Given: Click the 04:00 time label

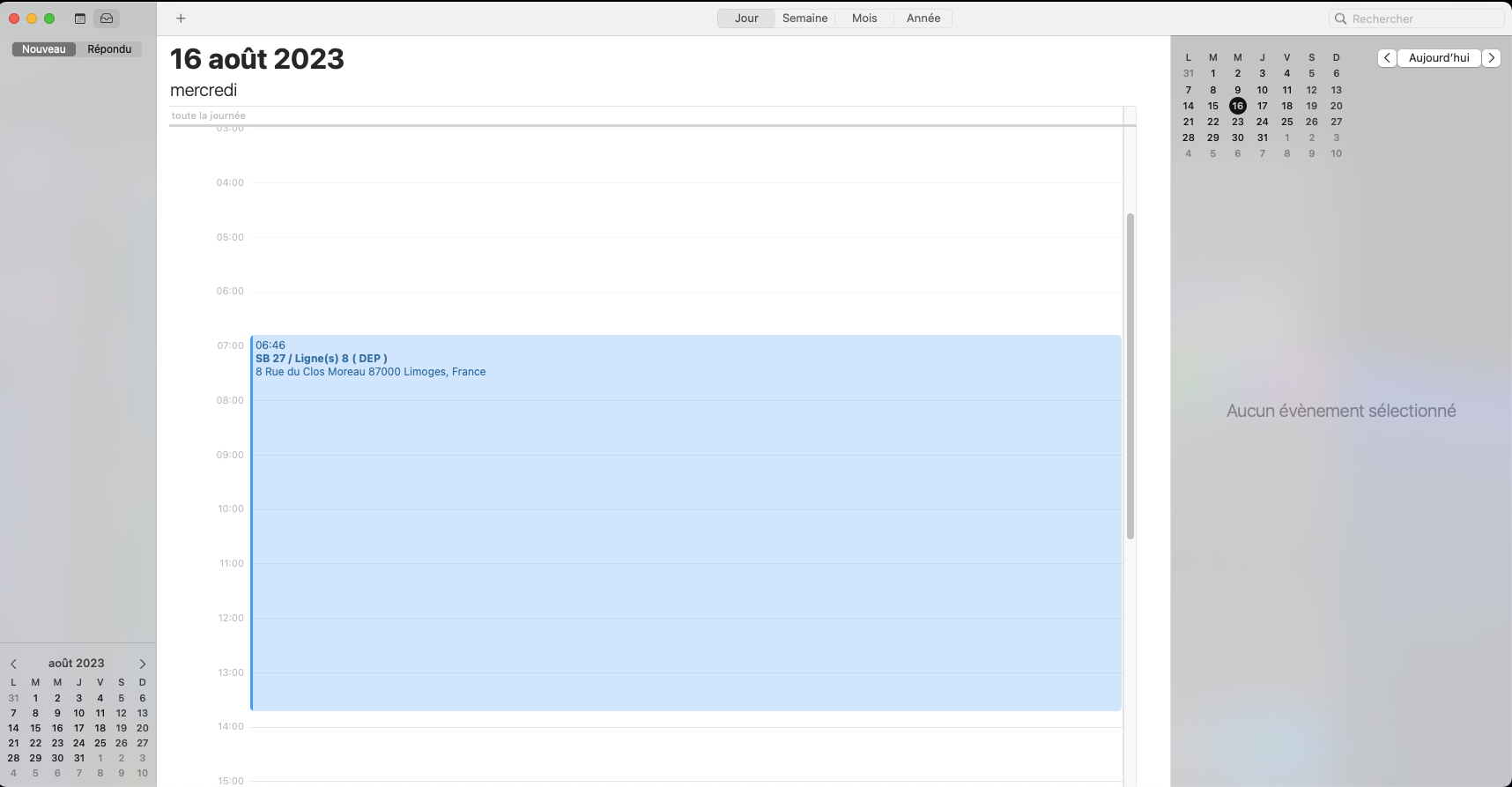Looking at the screenshot, I should (230, 182).
